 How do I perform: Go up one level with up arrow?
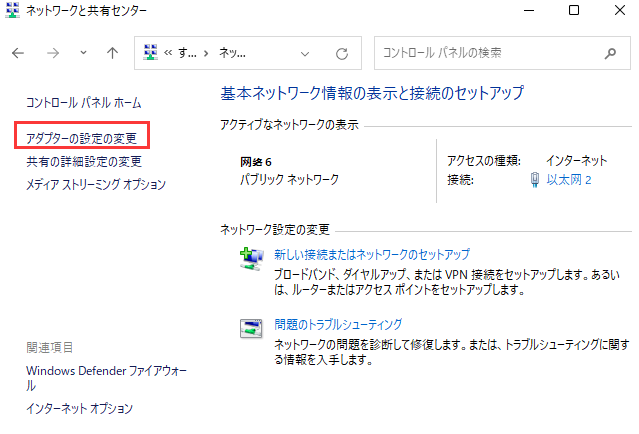click(112, 53)
